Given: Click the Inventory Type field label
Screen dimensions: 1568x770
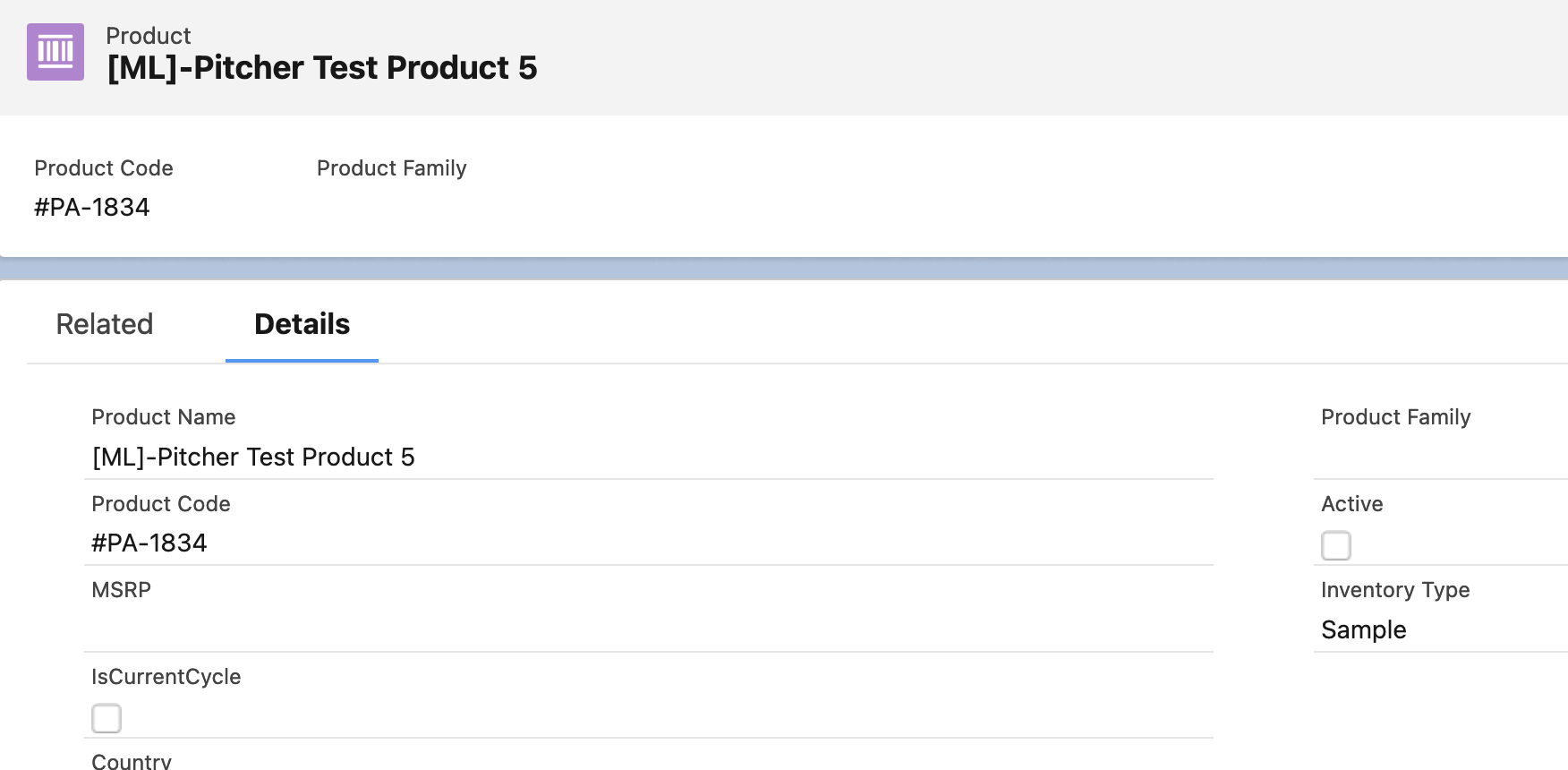Looking at the screenshot, I should pyautogui.click(x=1395, y=590).
